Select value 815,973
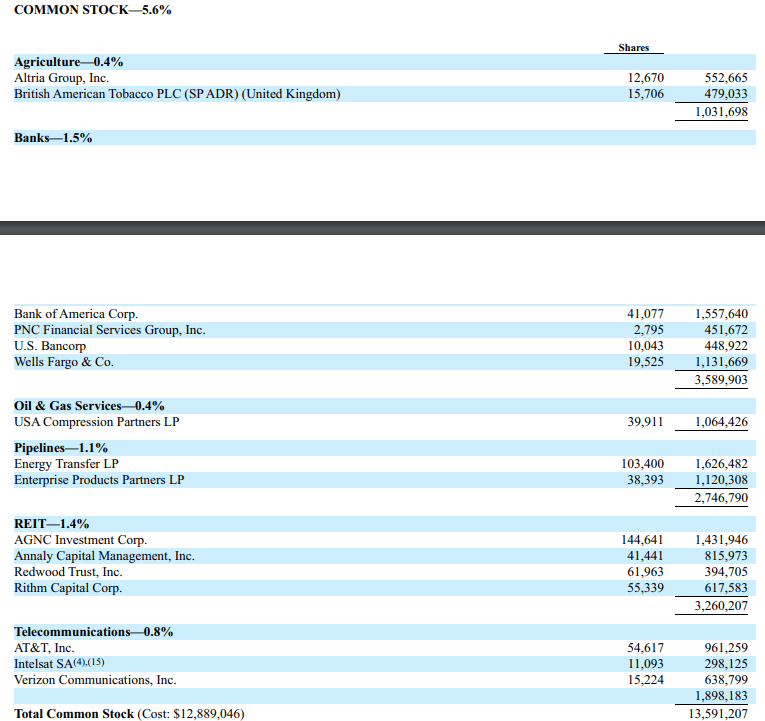This screenshot has width=765, height=721. (725, 557)
